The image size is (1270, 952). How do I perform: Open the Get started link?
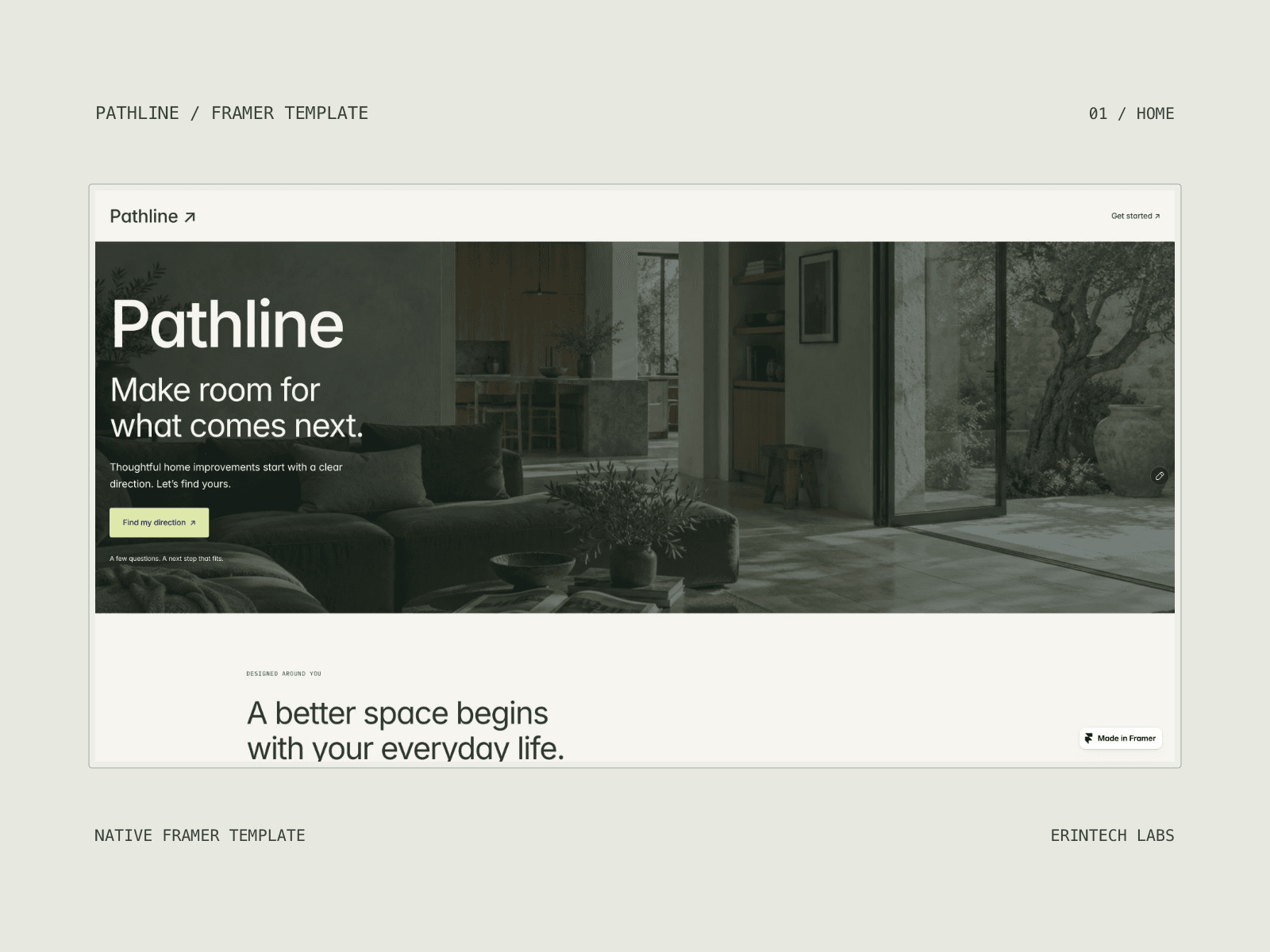1135,216
